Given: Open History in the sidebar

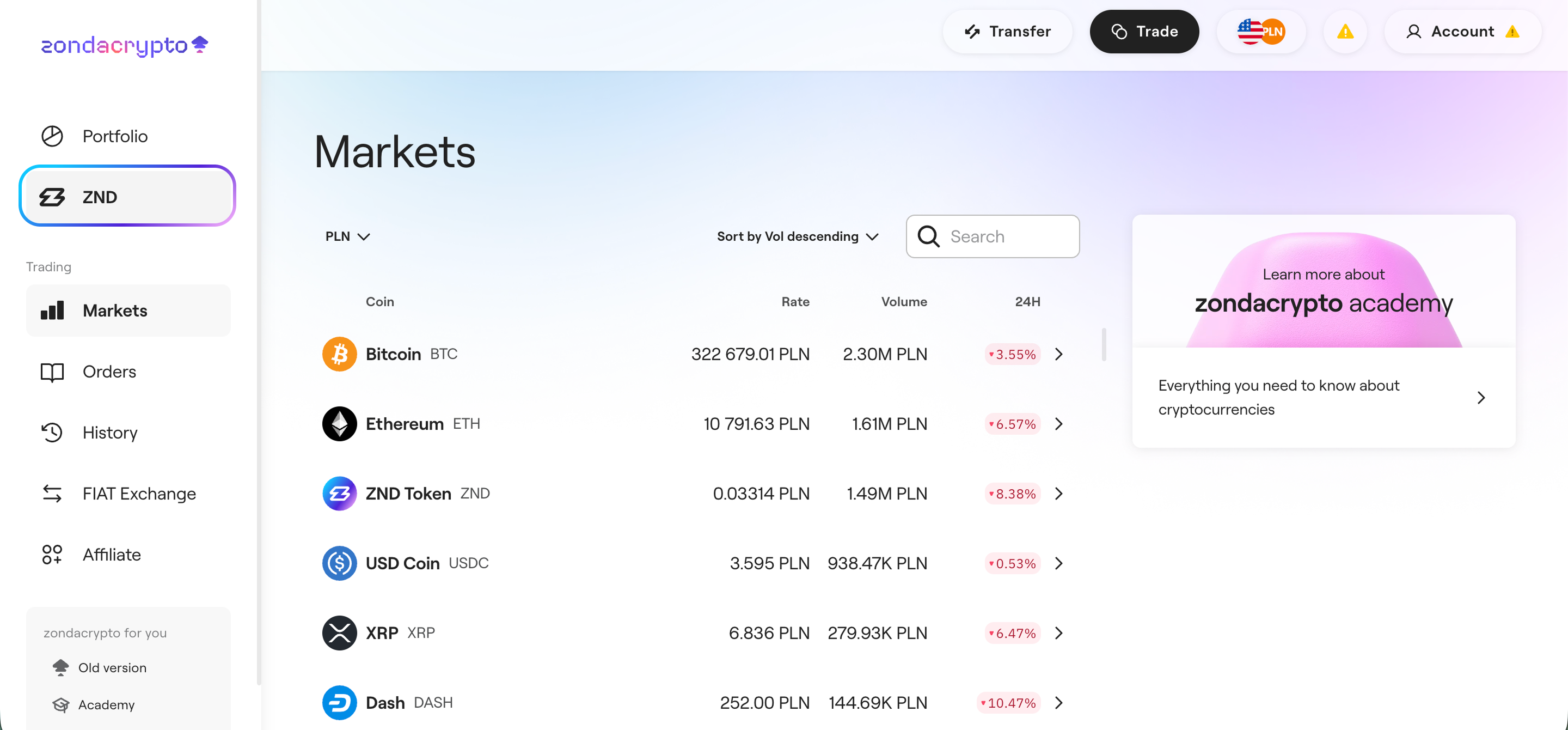Looking at the screenshot, I should [x=109, y=432].
